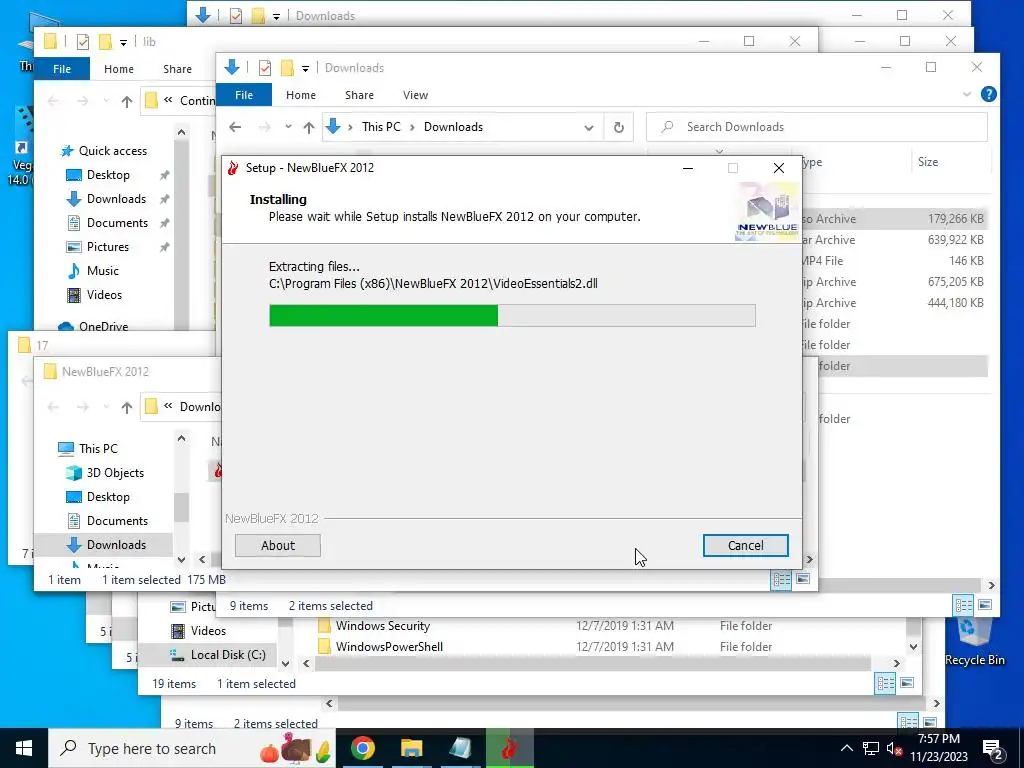1024x768 pixels.
Task: Select This PC in NewBlueFX 2012 window
Action: pyautogui.click(x=98, y=449)
